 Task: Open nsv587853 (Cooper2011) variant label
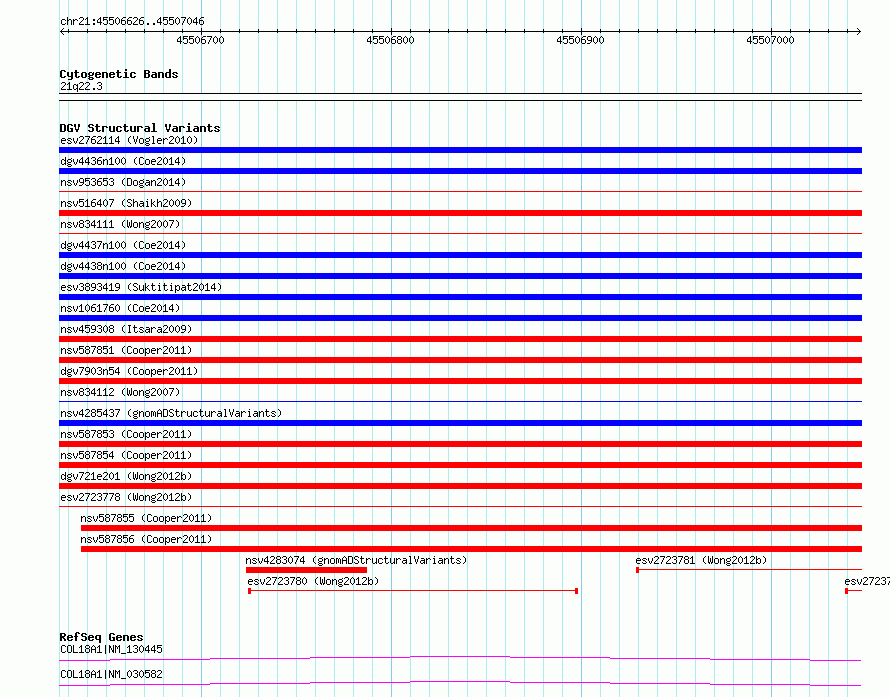point(126,434)
